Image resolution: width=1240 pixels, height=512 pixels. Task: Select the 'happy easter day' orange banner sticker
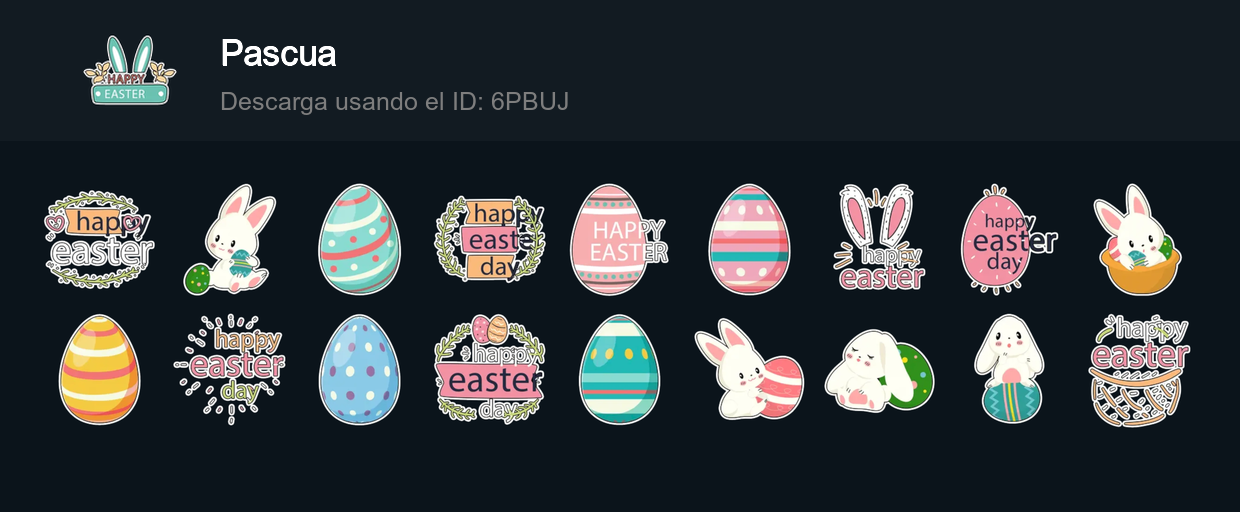pos(490,240)
